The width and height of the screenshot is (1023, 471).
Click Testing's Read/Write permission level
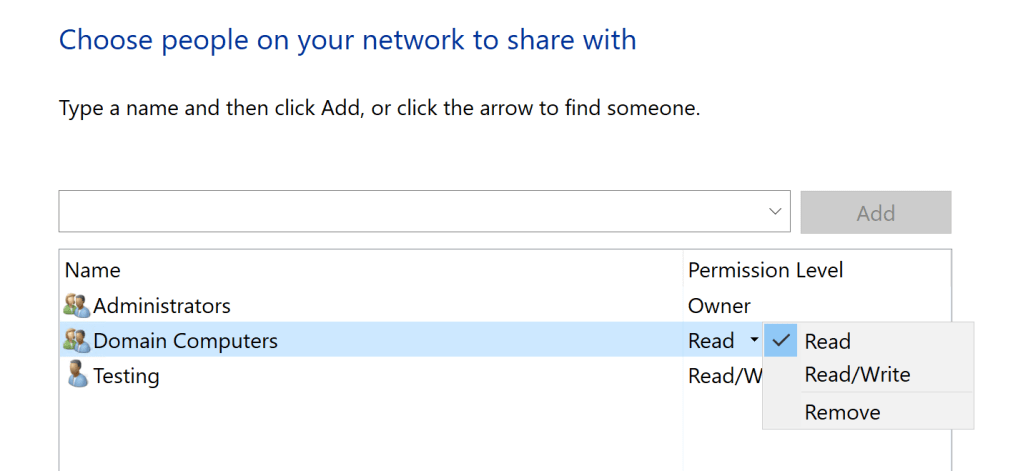tap(724, 376)
